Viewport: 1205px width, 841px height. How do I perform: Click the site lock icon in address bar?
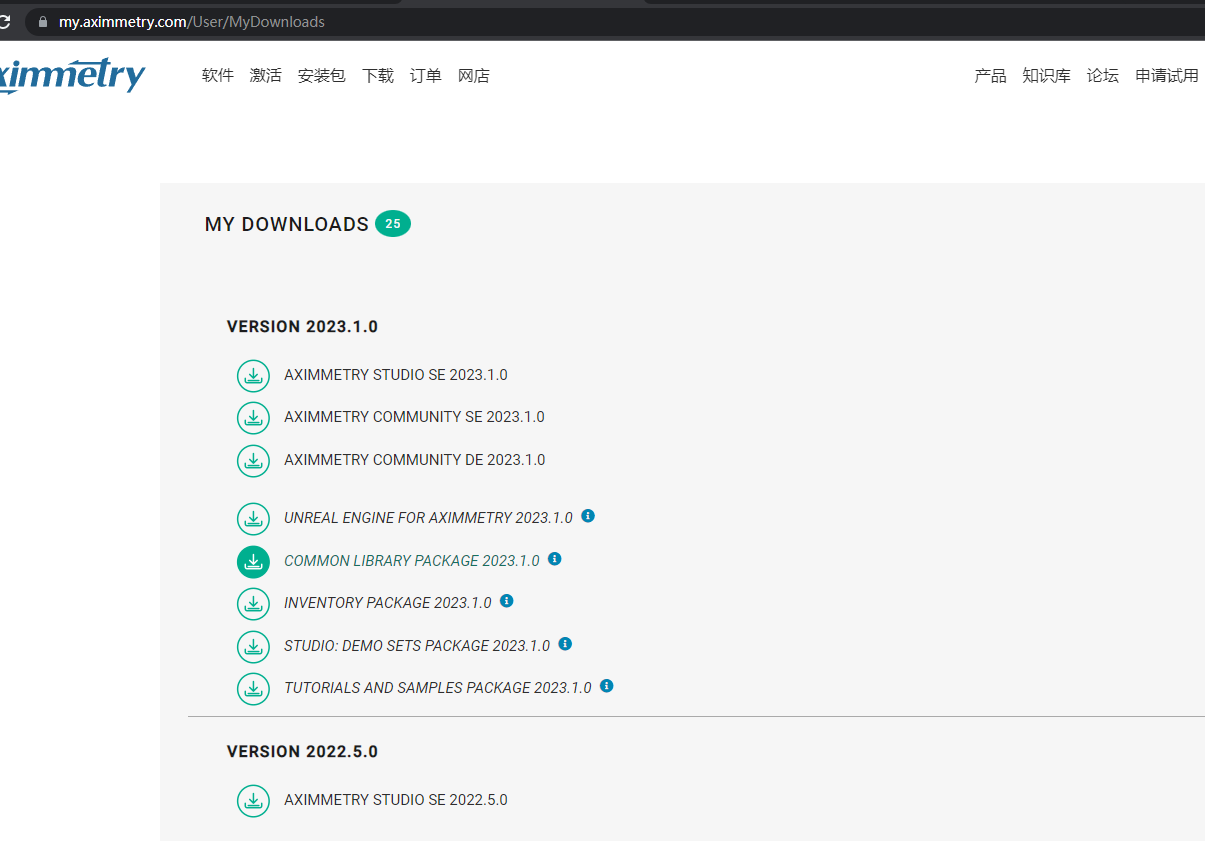click(x=42, y=21)
